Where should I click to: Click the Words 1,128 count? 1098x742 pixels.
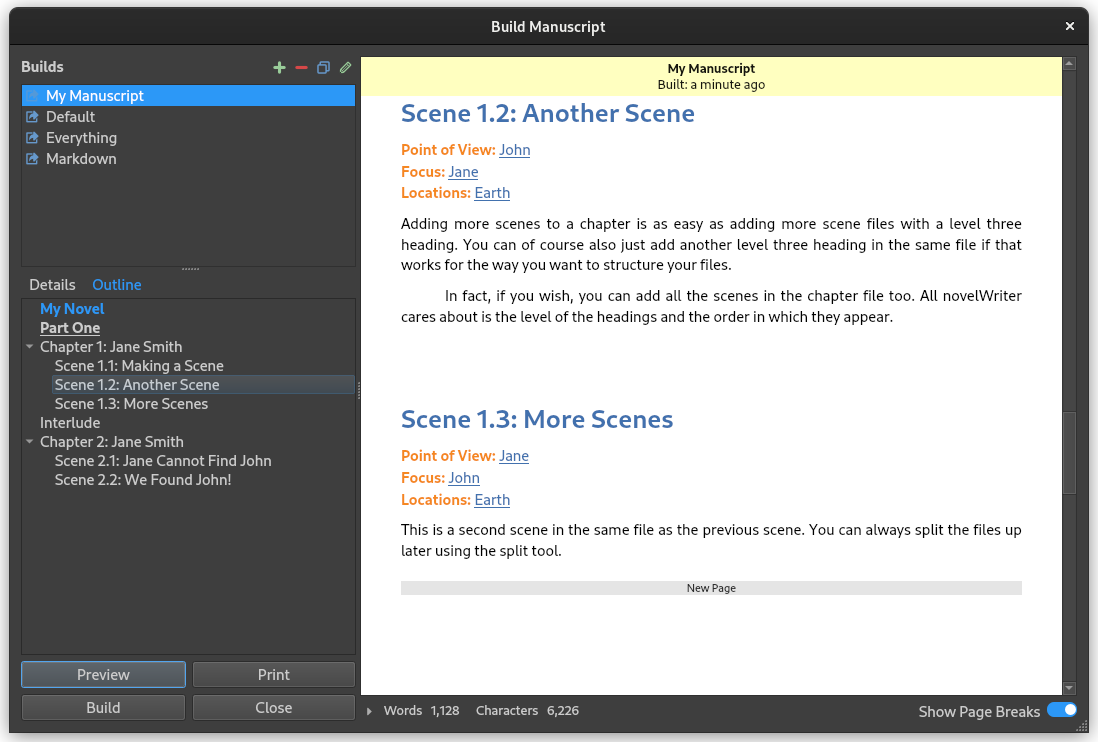(x=422, y=710)
